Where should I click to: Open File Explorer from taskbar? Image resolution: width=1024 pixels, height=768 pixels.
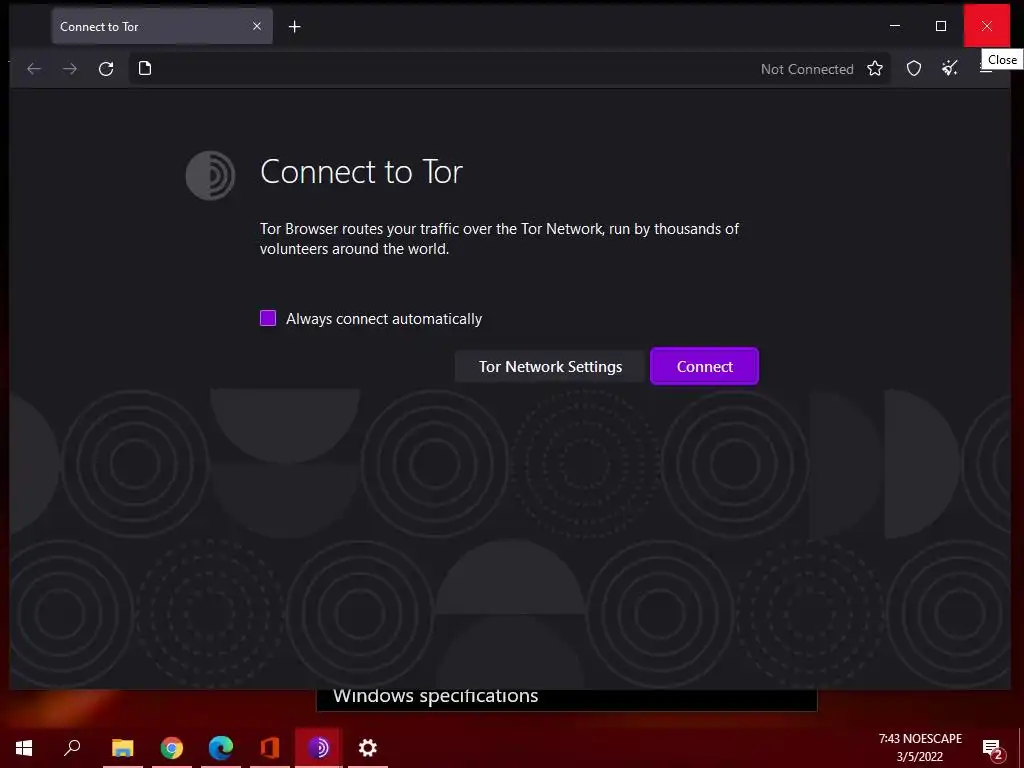(x=122, y=748)
